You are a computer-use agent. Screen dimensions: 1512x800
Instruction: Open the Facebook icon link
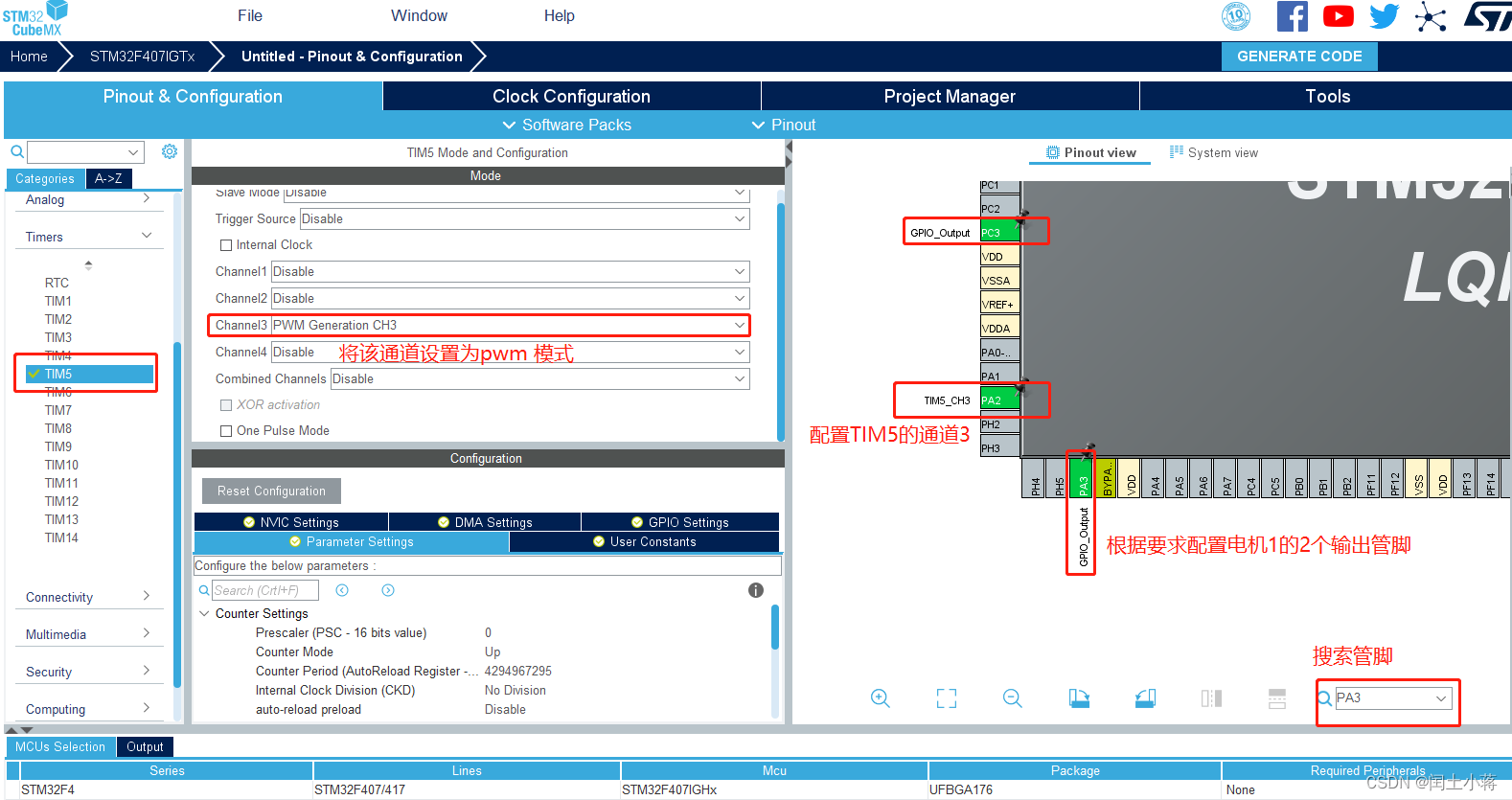(x=1293, y=16)
